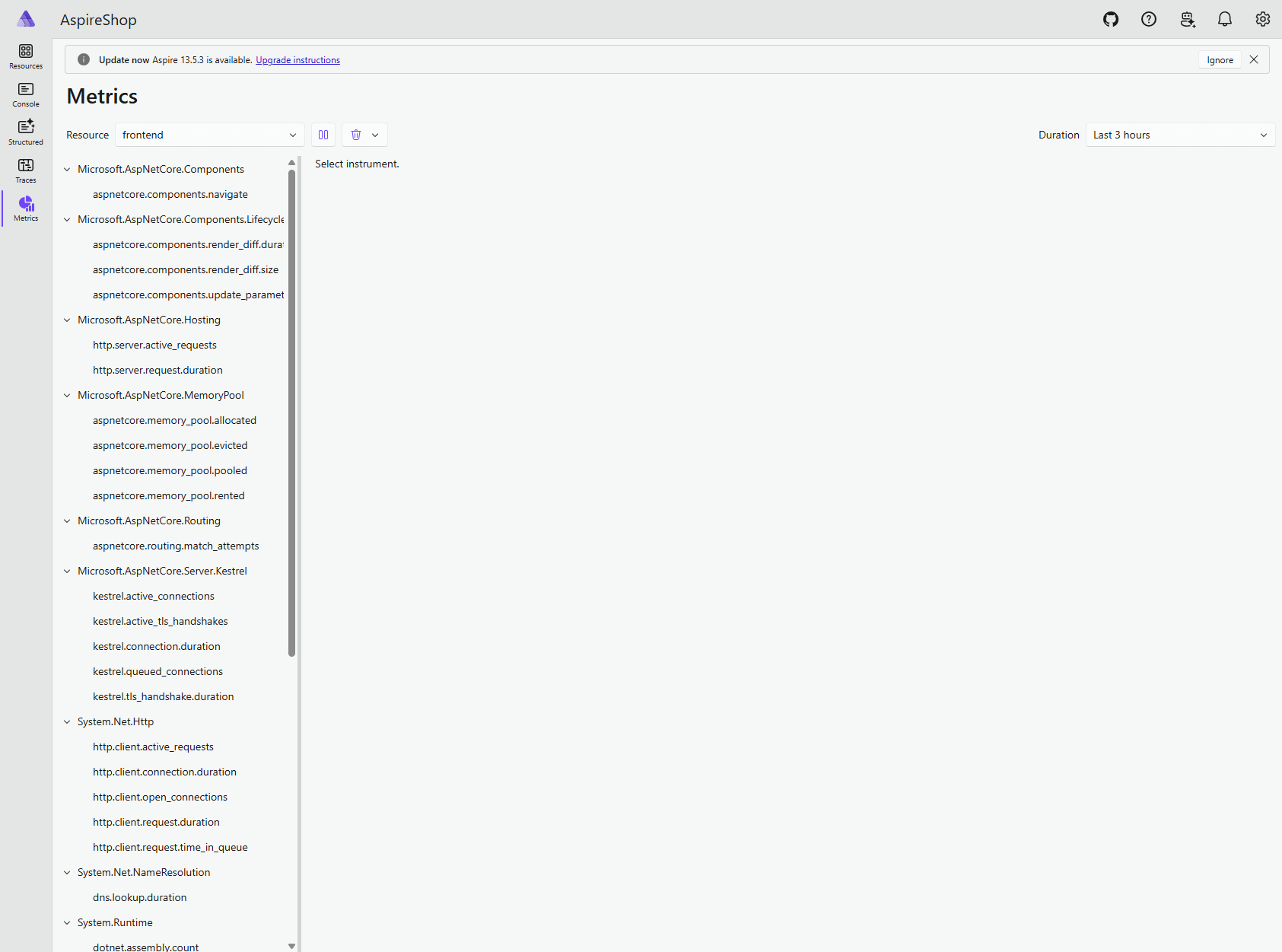Open the notifications bell
The height and width of the screenshot is (952, 1282).
pyautogui.click(x=1225, y=20)
